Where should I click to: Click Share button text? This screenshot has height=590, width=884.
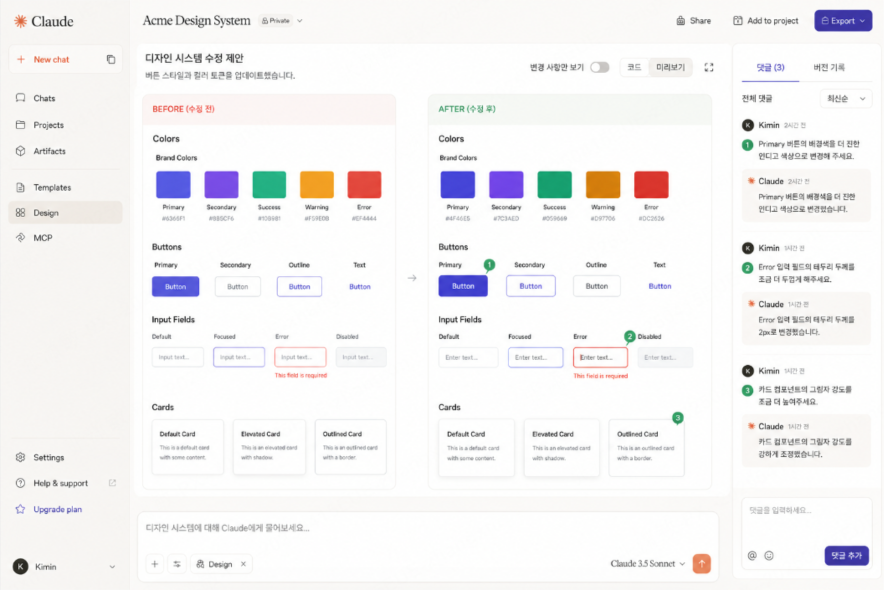pos(700,21)
